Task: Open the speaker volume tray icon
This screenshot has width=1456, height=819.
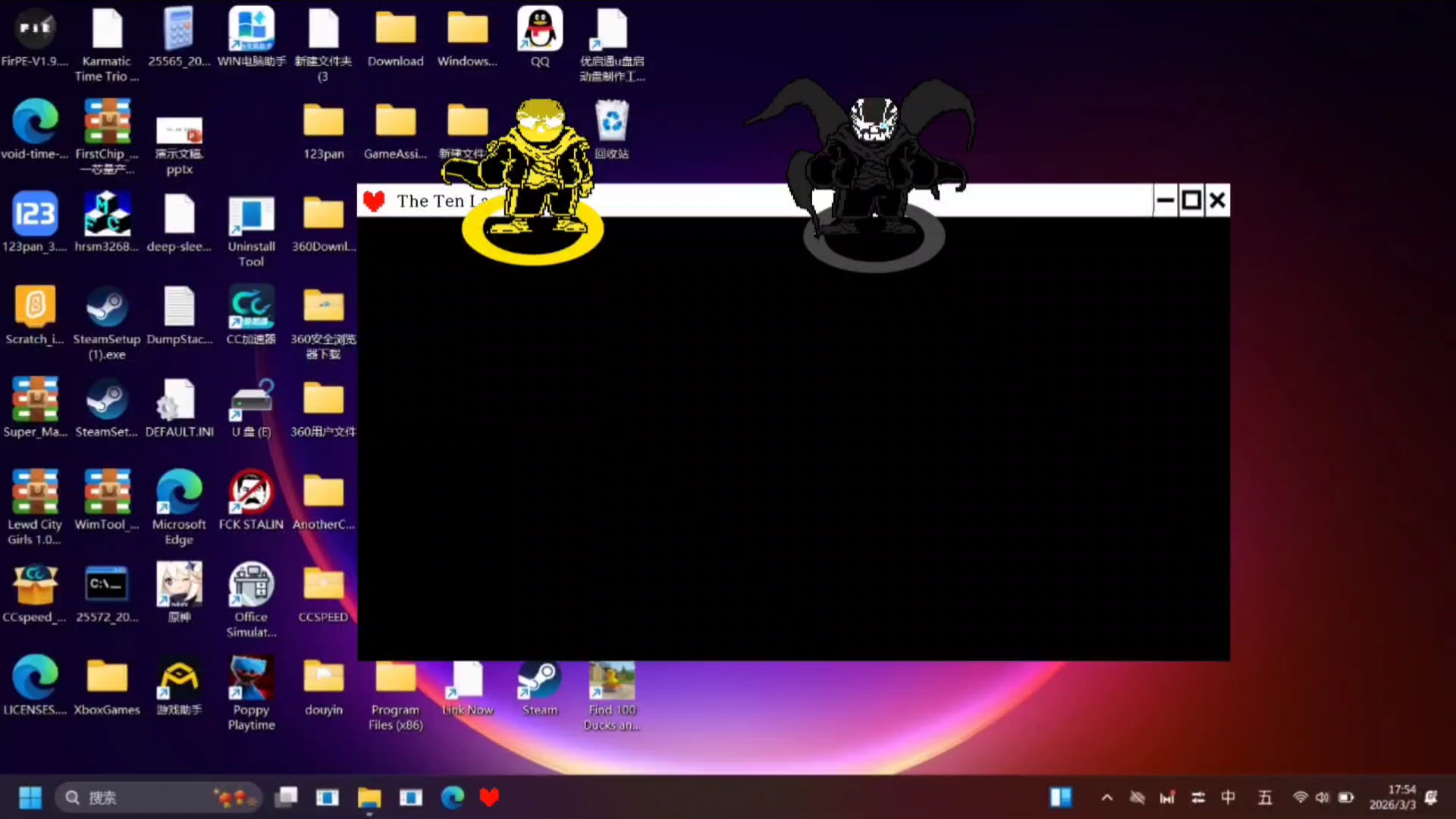Action: pyautogui.click(x=1323, y=798)
